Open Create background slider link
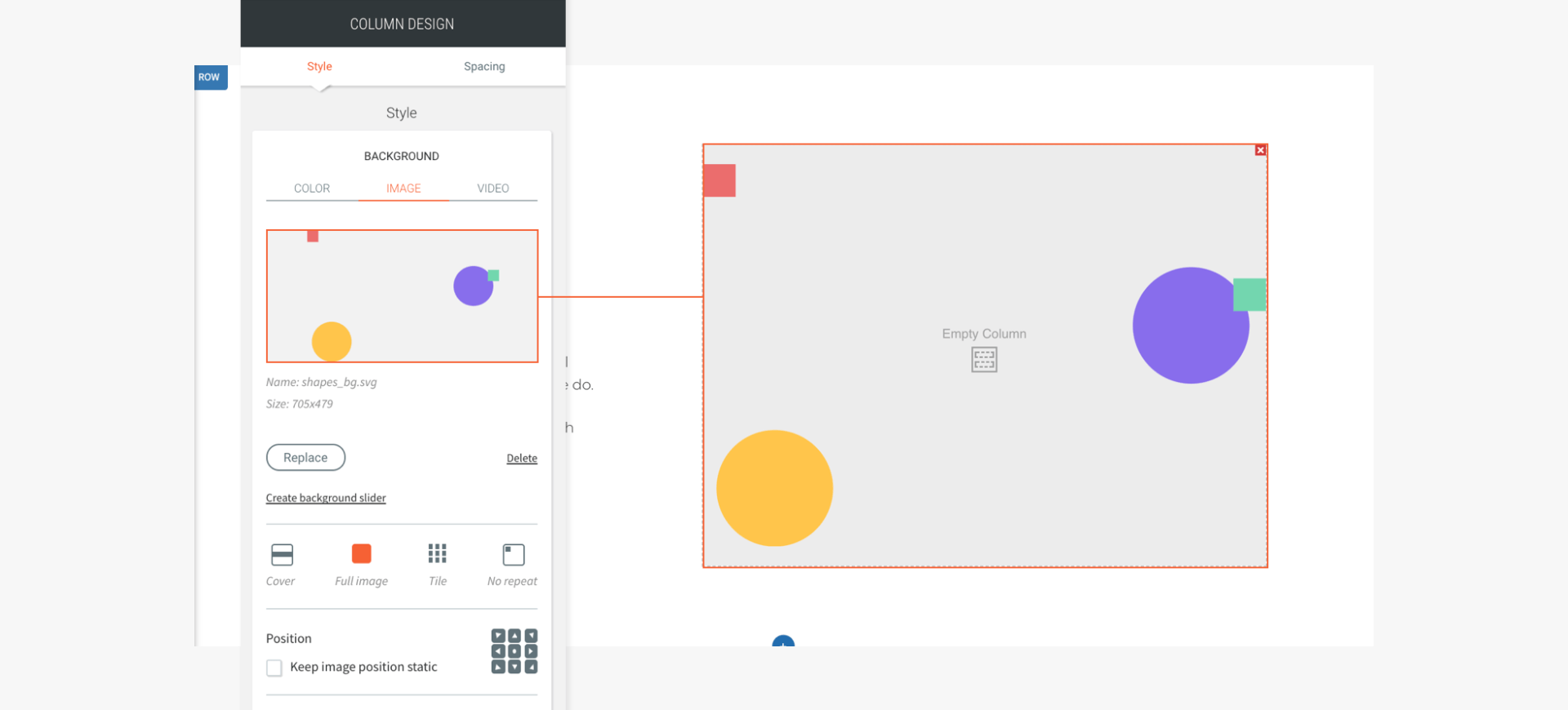Image resolution: width=1568 pixels, height=710 pixels. [x=326, y=498]
